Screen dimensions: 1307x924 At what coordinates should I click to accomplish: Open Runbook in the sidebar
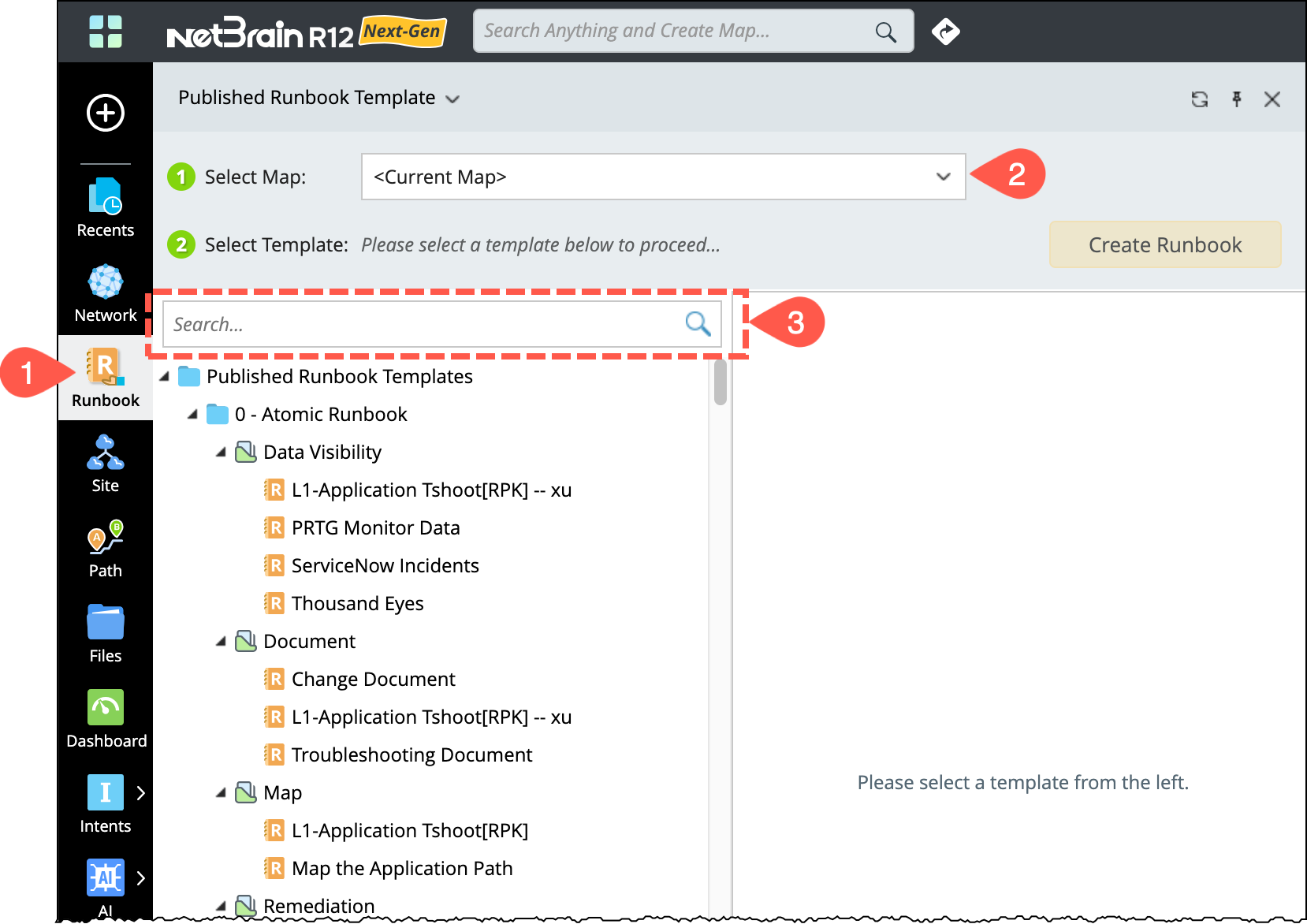[x=106, y=378]
